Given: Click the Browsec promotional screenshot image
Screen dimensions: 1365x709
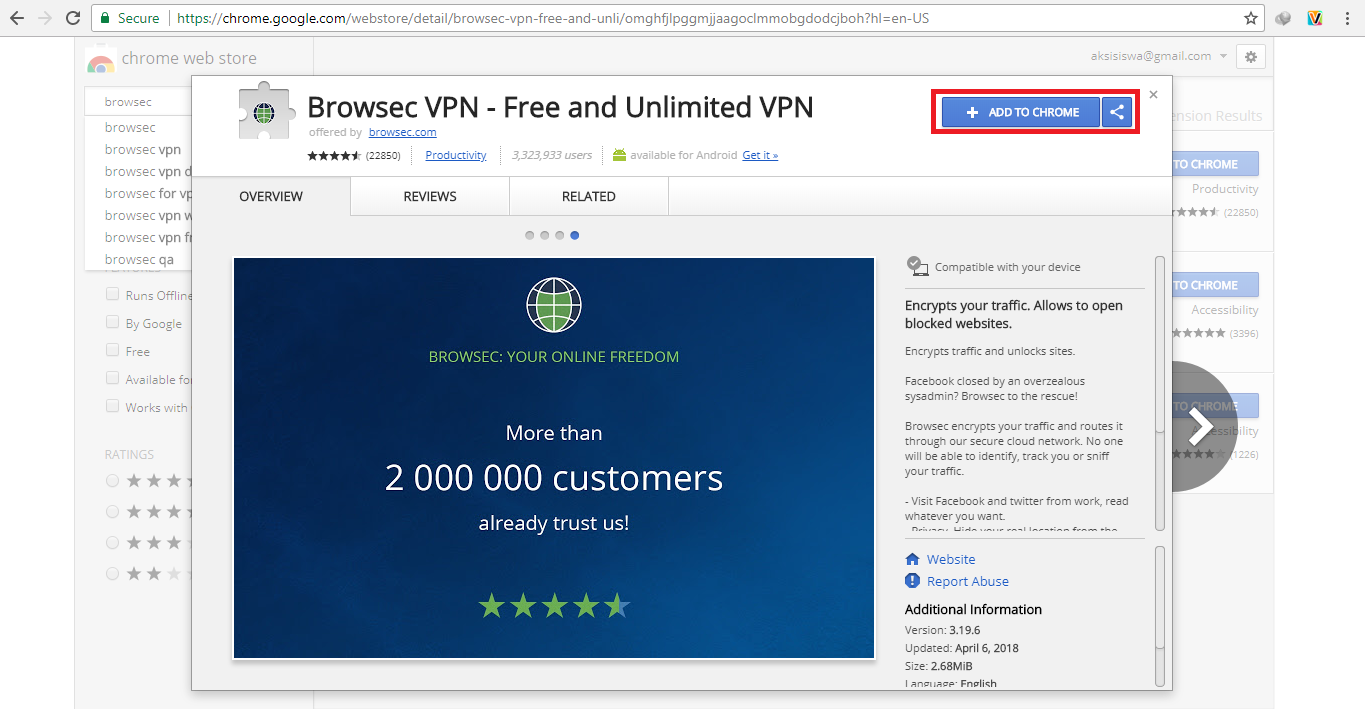Looking at the screenshot, I should [x=554, y=458].
